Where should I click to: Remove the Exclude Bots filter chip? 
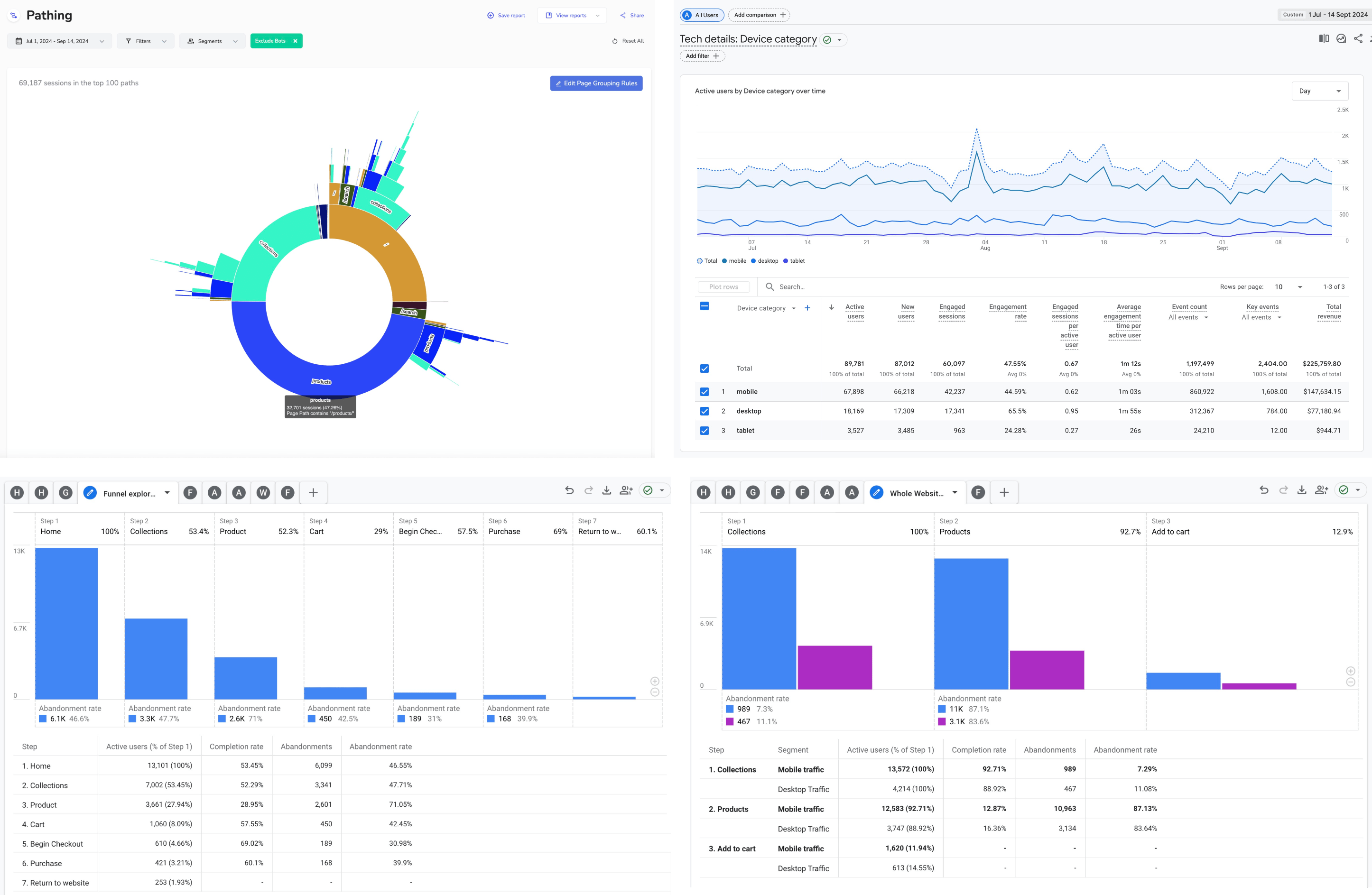pyautogui.click(x=295, y=41)
